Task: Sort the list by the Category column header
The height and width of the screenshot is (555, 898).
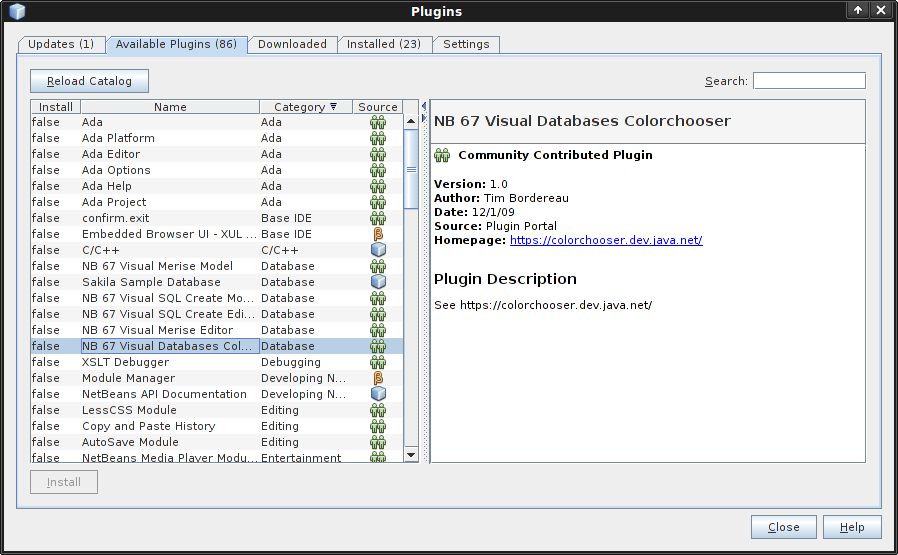Action: [306, 107]
